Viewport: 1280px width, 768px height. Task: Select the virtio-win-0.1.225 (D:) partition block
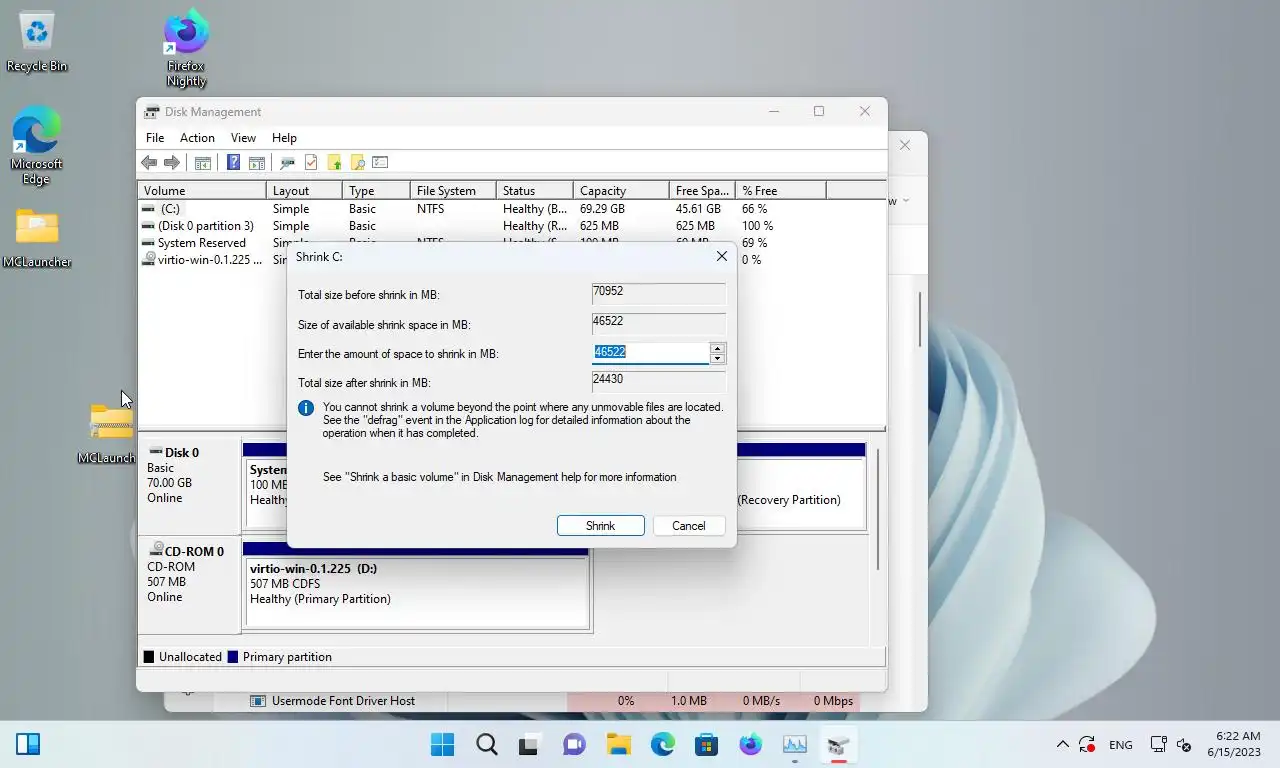click(417, 590)
